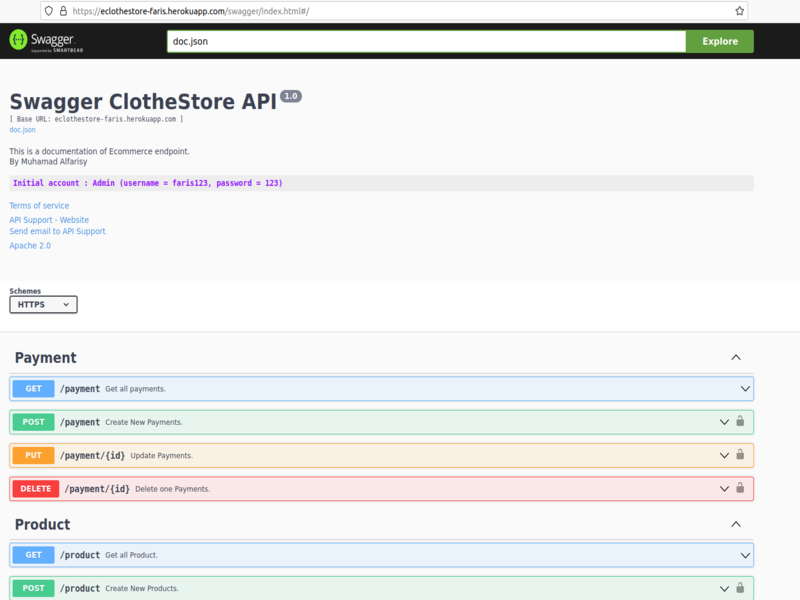Click lock icon on POST /product
The width and height of the screenshot is (800, 600).
point(740,588)
